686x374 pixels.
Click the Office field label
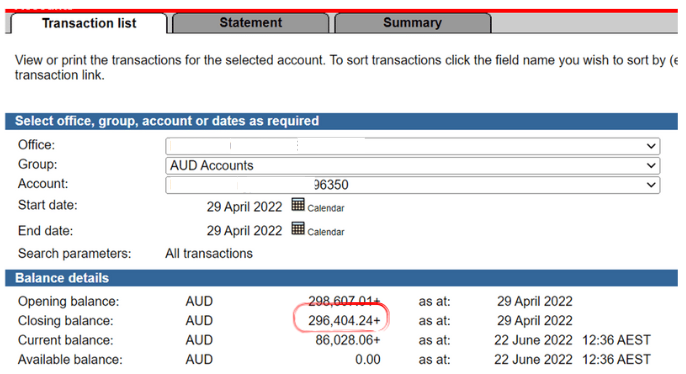click(36, 145)
